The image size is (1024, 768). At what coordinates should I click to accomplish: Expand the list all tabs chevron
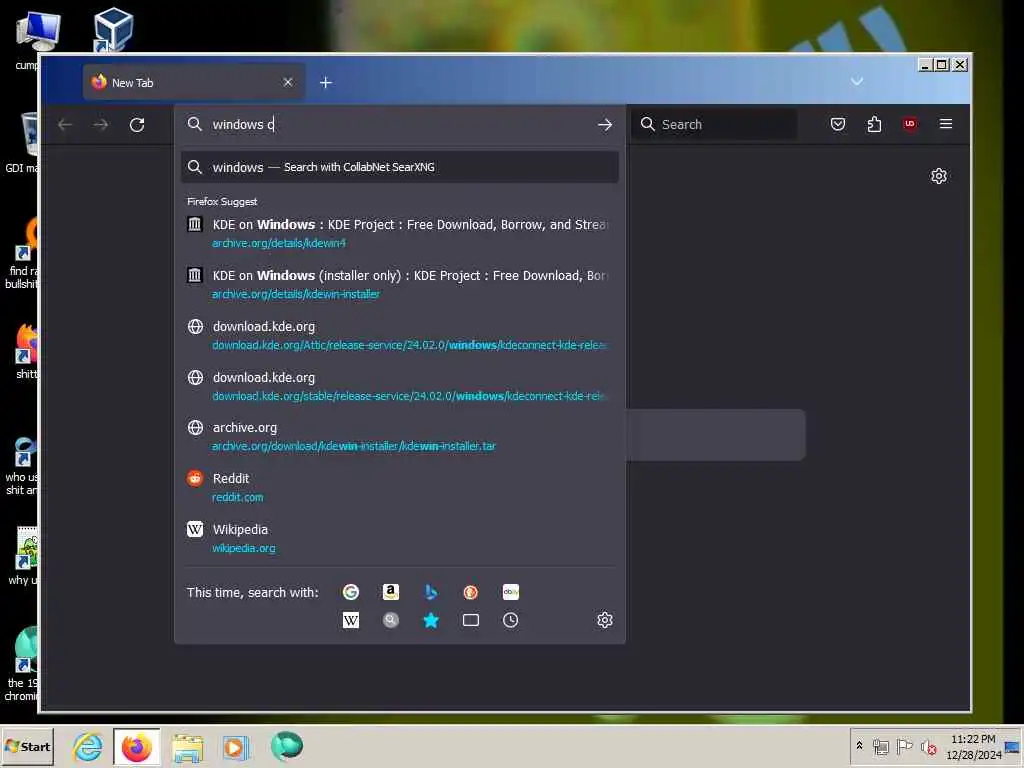point(857,82)
